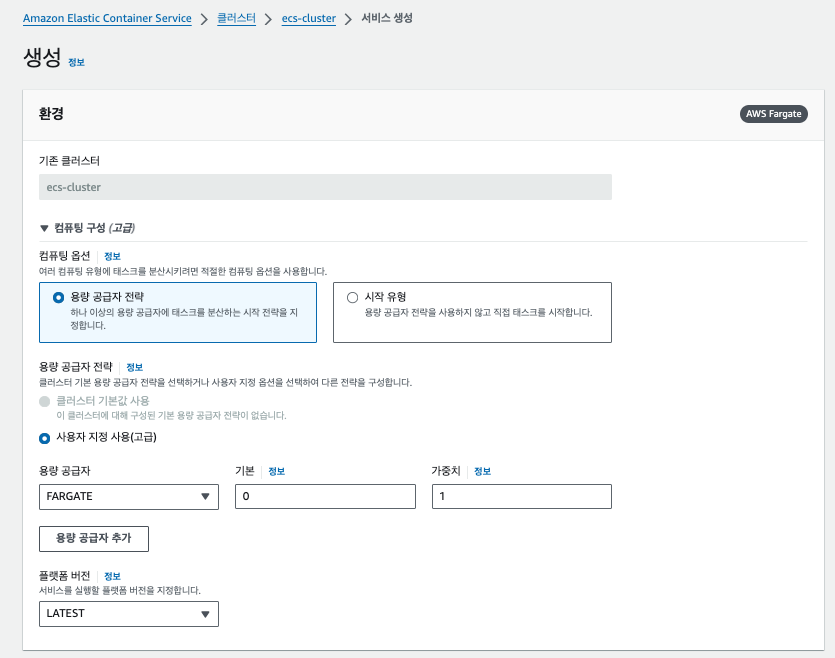Click the 용량 공급자 field label
The height and width of the screenshot is (658, 835).
pyautogui.click(x=65, y=471)
